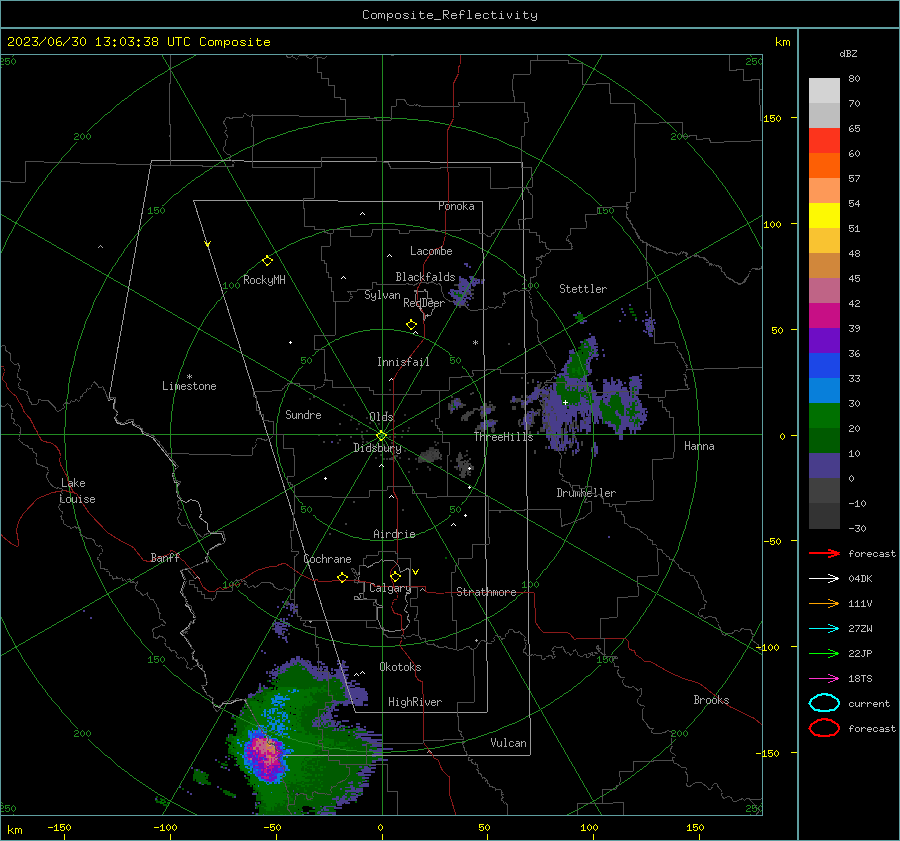This screenshot has height=841, width=900.
Task: Click the light blue swatch below 33 dBZ
Action: 824,390
